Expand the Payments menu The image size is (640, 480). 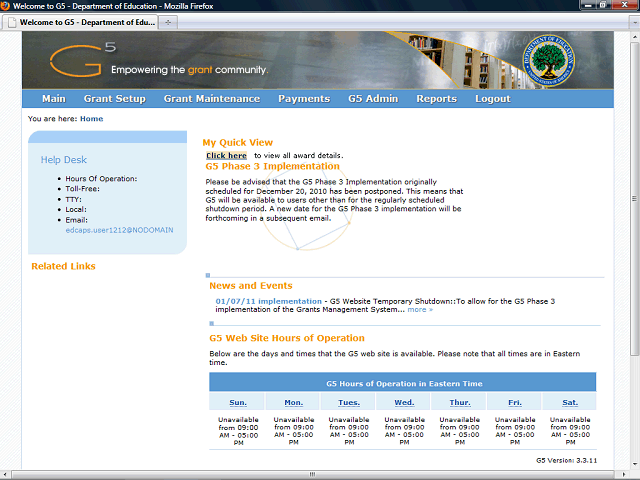point(304,99)
